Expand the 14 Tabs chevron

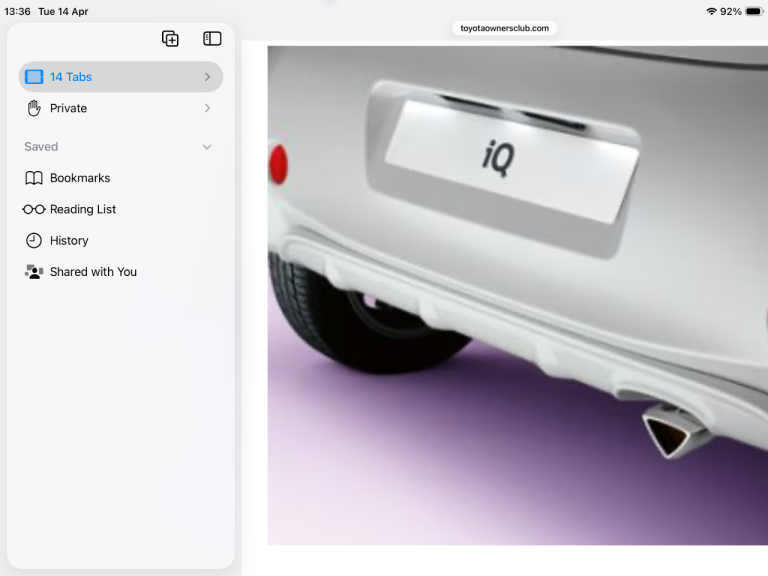pyautogui.click(x=207, y=77)
